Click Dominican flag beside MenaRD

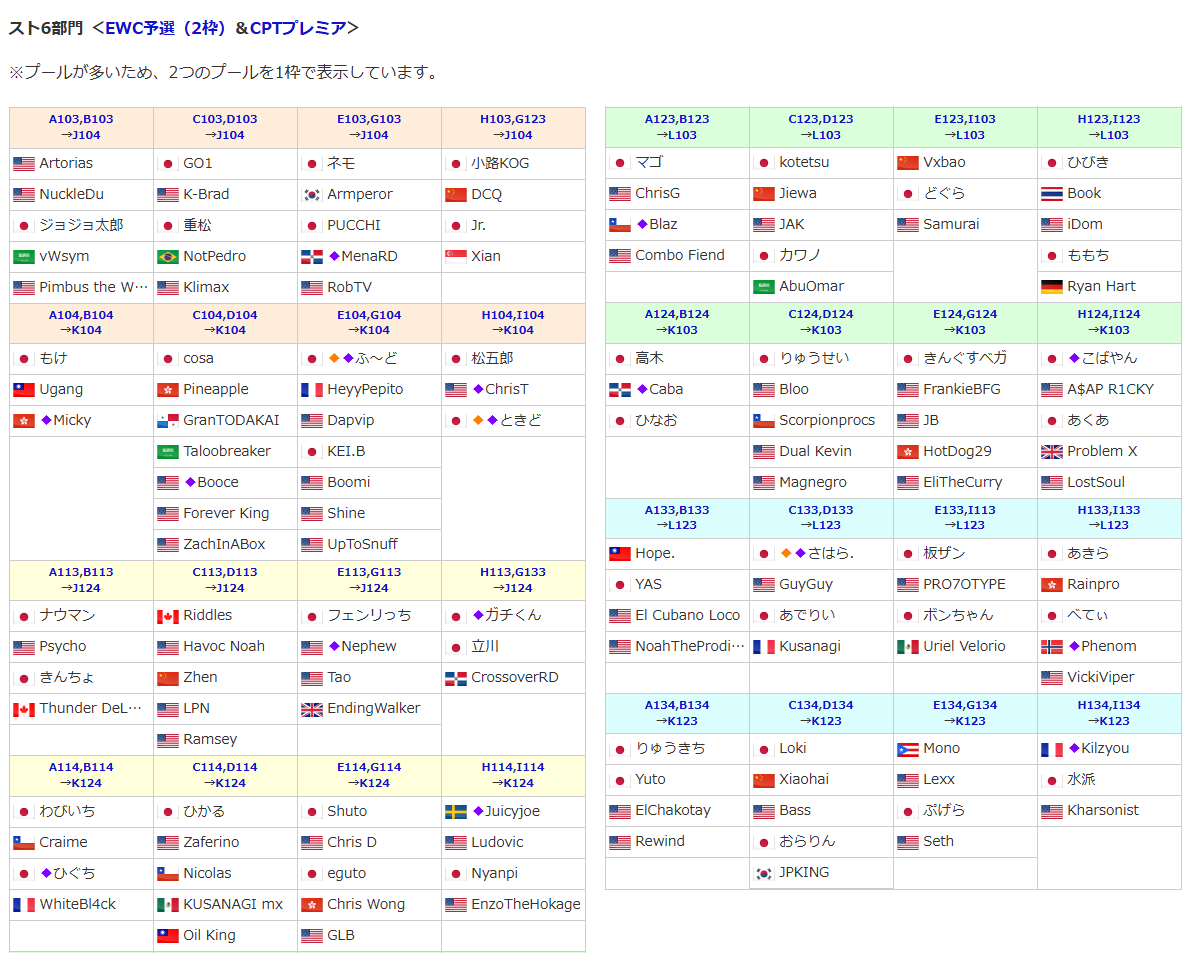point(312,257)
